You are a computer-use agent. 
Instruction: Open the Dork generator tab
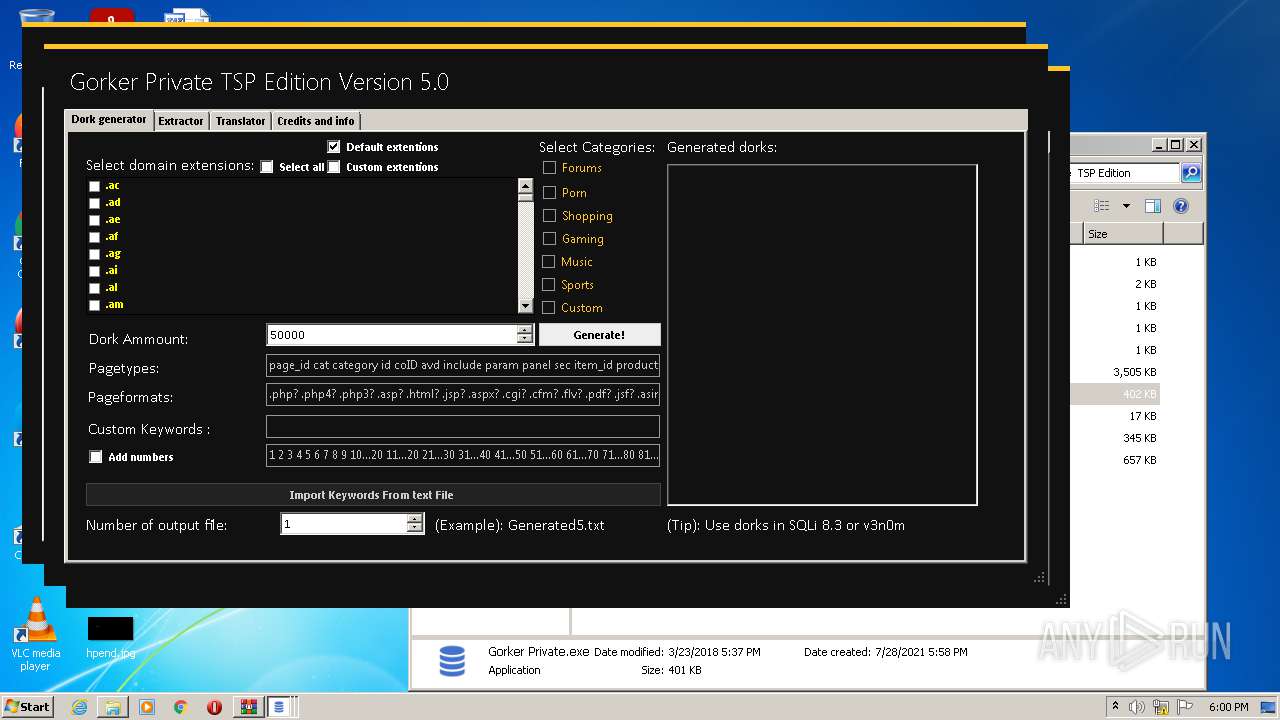tap(109, 120)
